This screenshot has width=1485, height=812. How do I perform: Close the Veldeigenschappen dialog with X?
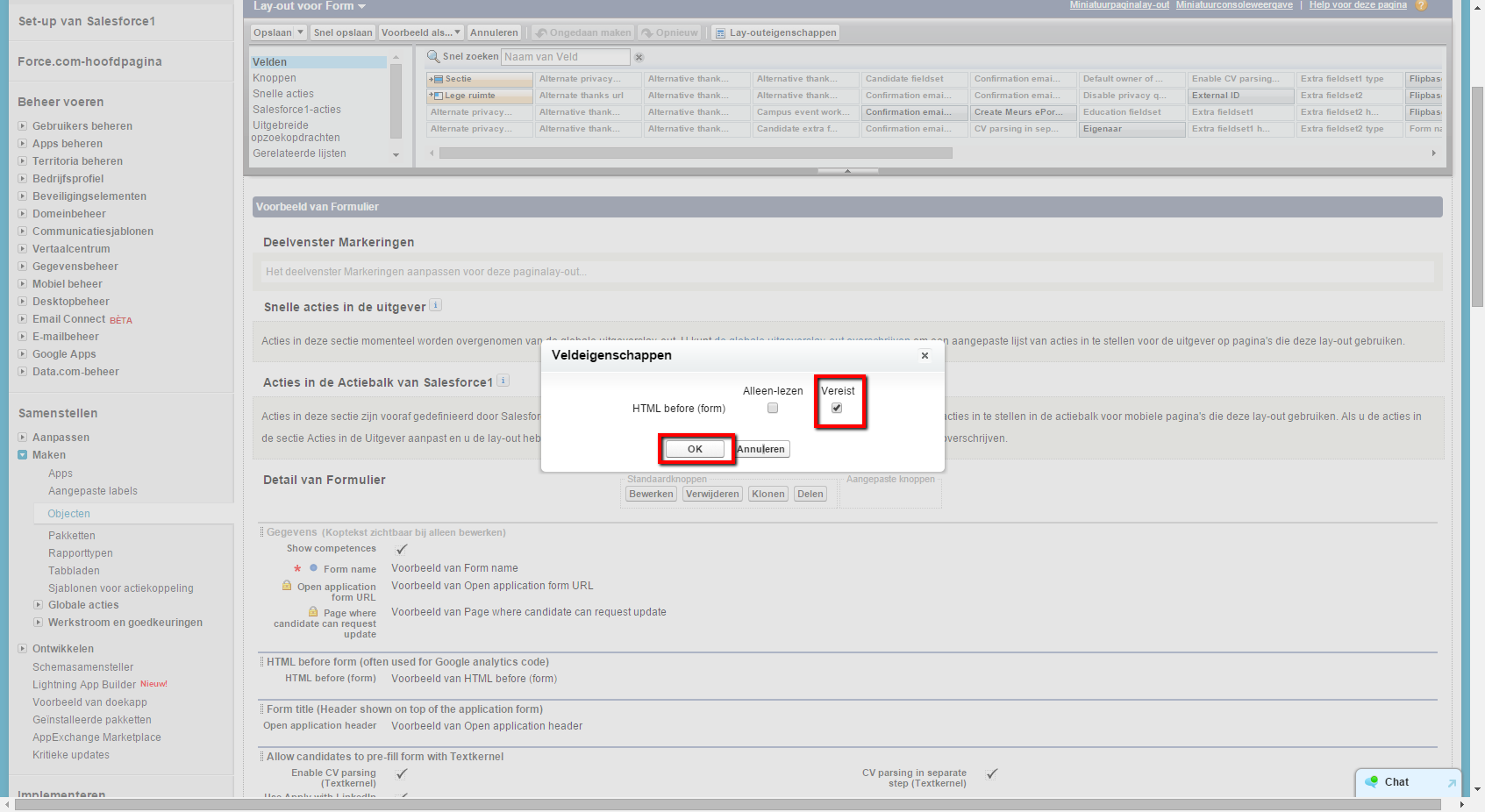(925, 355)
